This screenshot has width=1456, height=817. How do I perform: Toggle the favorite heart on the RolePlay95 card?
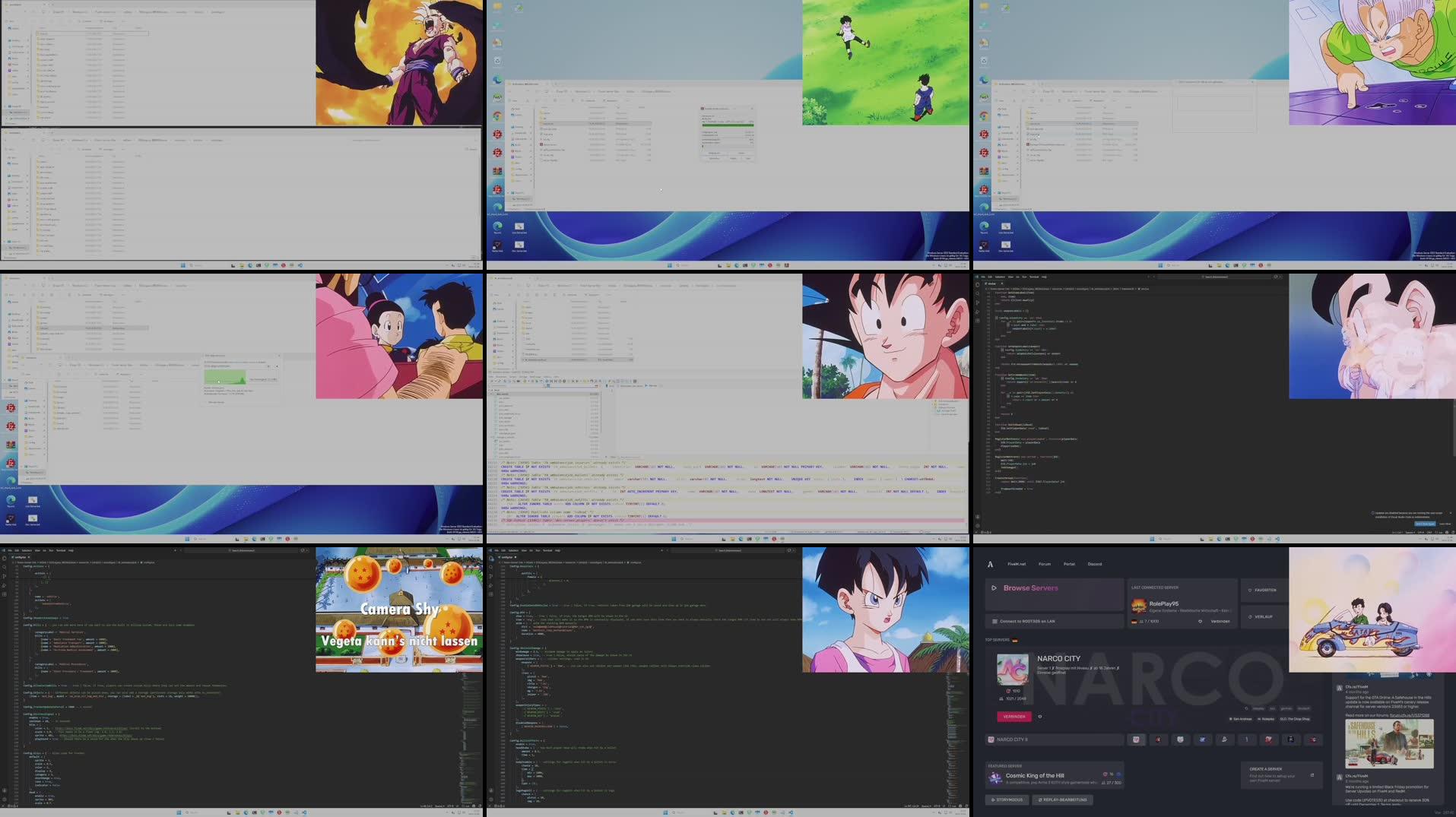click(x=1200, y=621)
